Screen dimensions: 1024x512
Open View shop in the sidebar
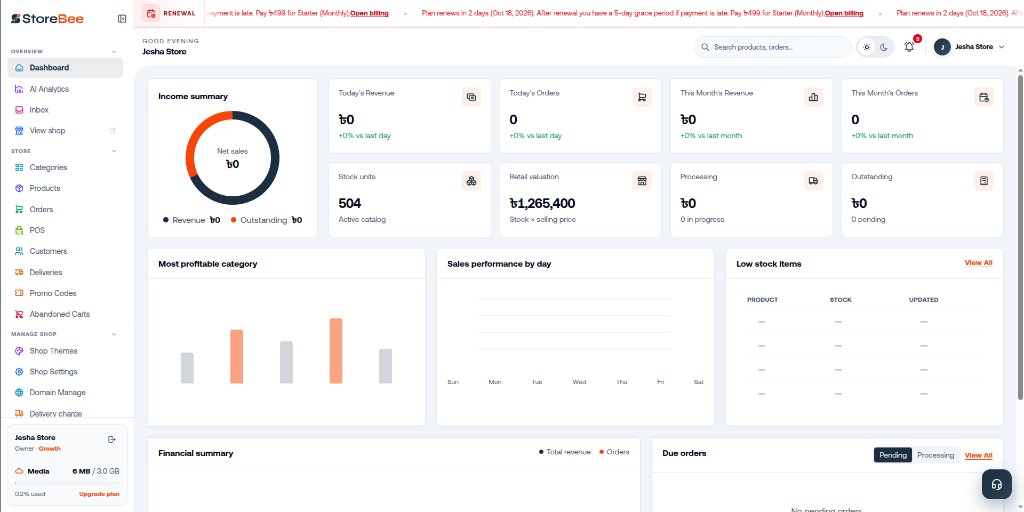click(65, 131)
